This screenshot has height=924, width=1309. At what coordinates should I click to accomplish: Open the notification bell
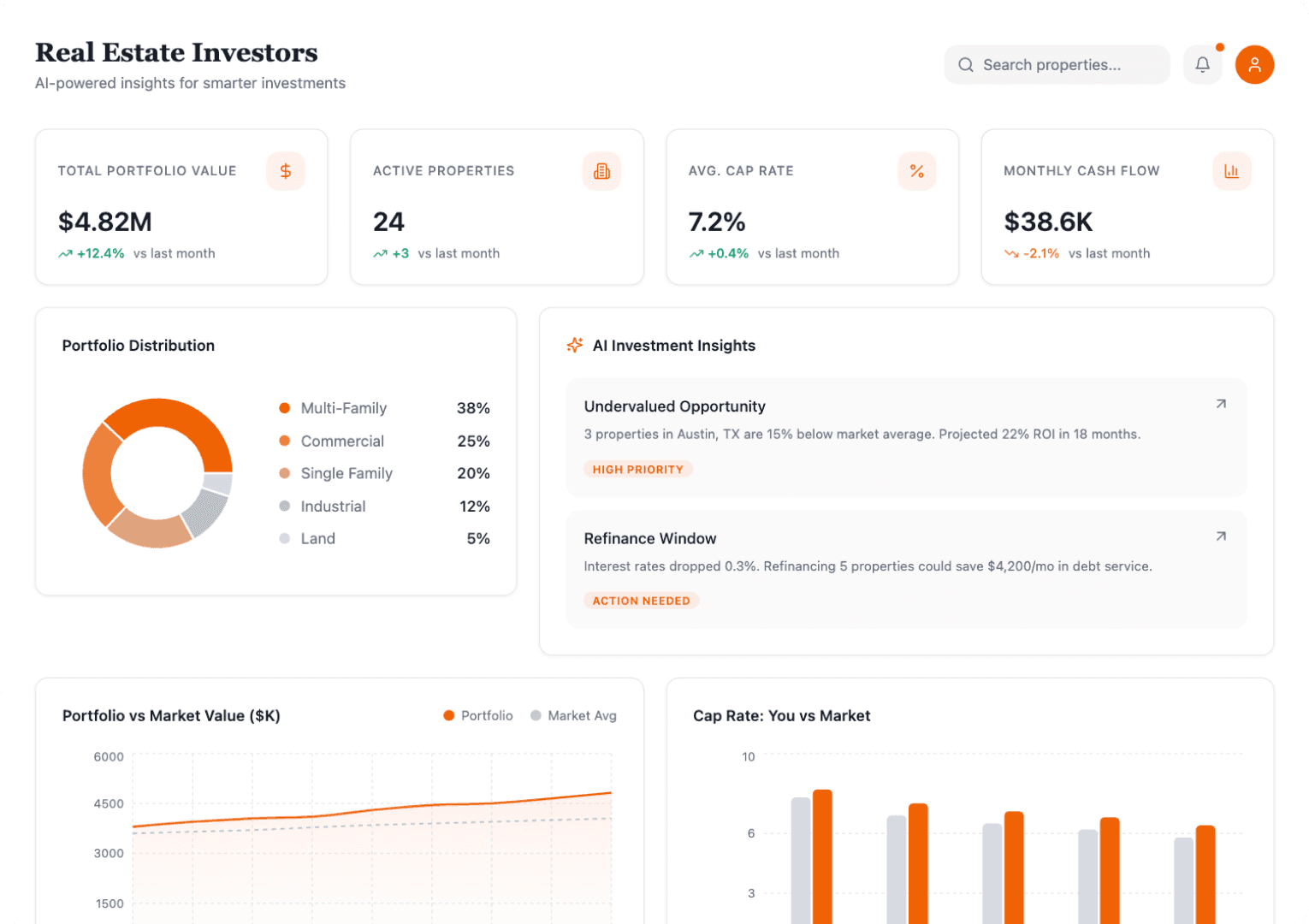tap(1202, 64)
